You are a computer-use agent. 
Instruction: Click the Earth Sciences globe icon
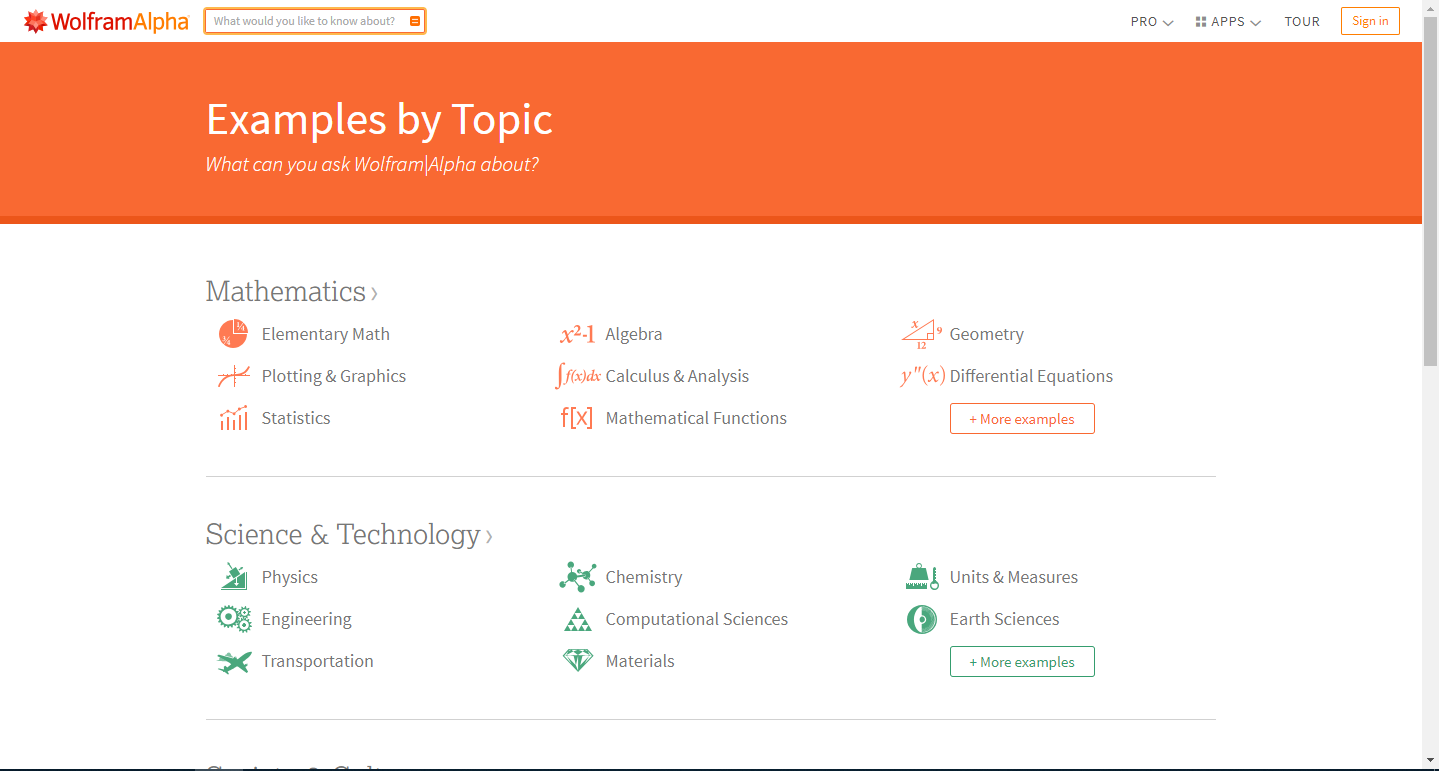tap(921, 619)
